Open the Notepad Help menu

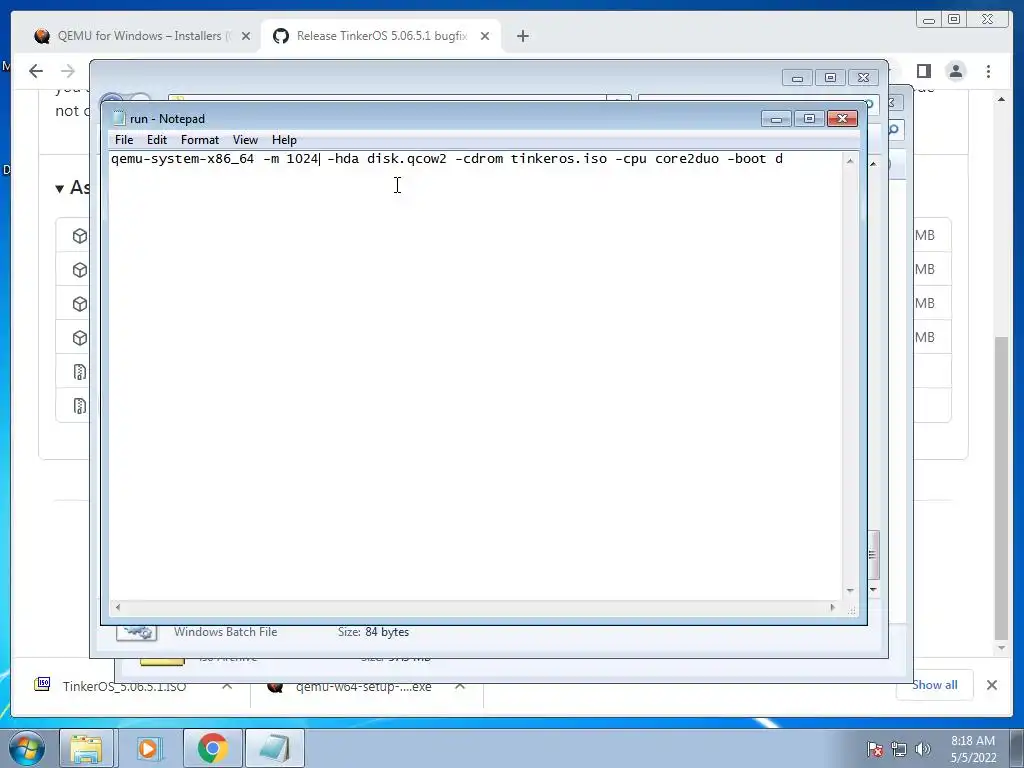(x=284, y=140)
